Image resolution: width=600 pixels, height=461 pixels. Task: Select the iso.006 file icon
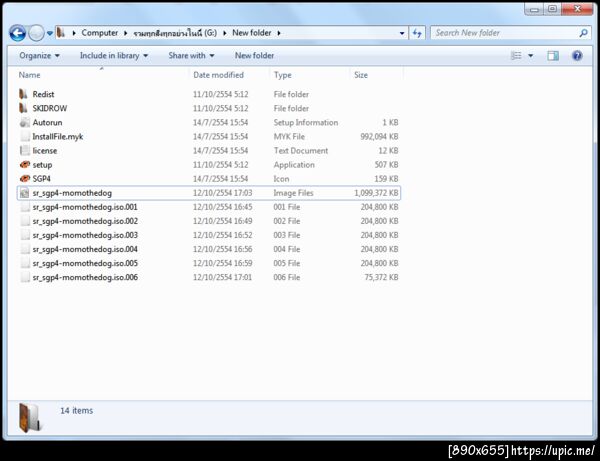coord(24,277)
